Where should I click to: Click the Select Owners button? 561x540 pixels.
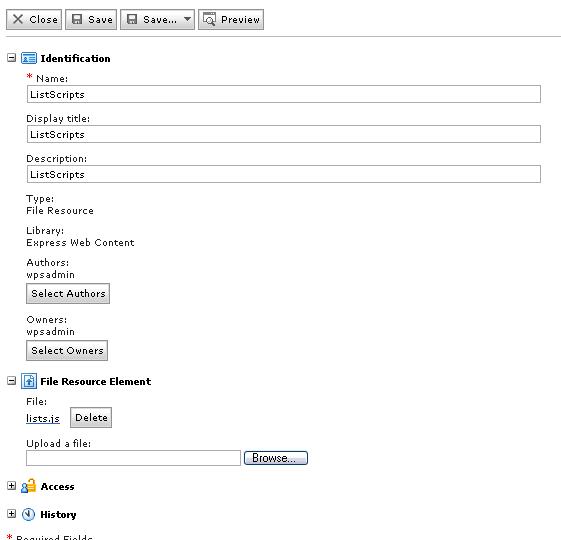[67, 350]
